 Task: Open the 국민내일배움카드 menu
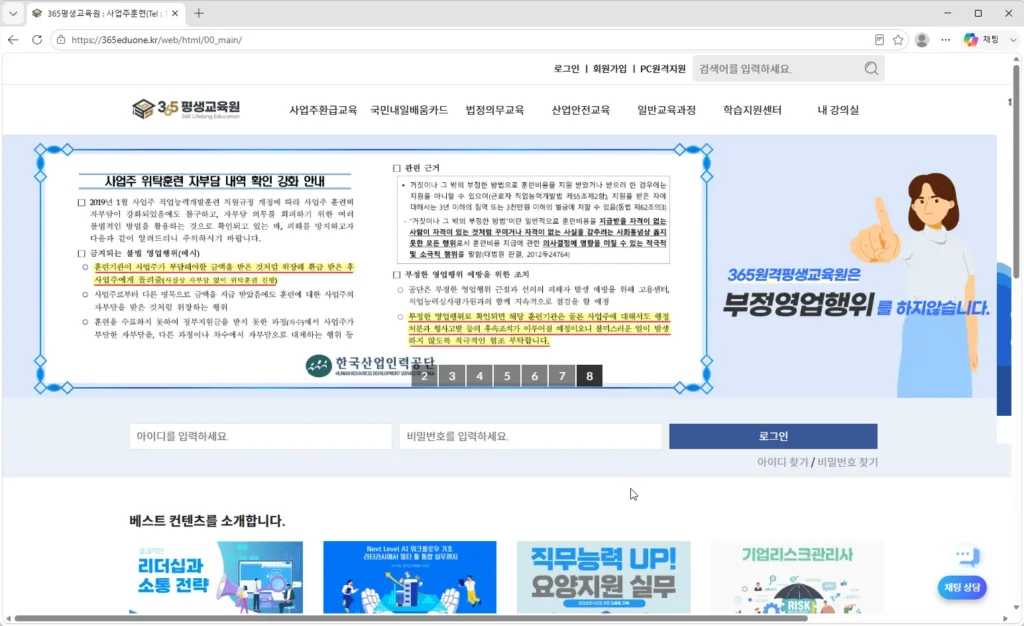click(409, 110)
